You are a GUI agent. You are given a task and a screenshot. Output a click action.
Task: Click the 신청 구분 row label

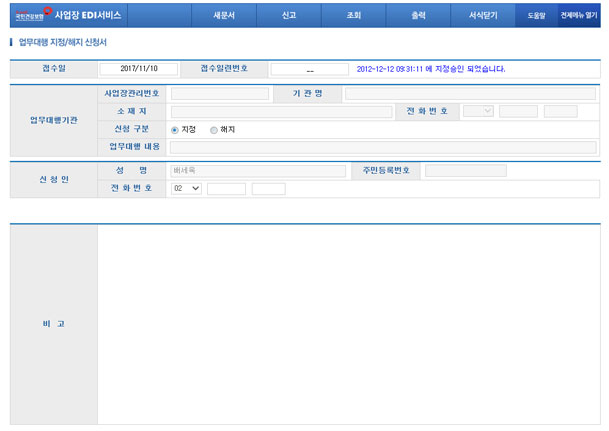pyautogui.click(x=132, y=129)
